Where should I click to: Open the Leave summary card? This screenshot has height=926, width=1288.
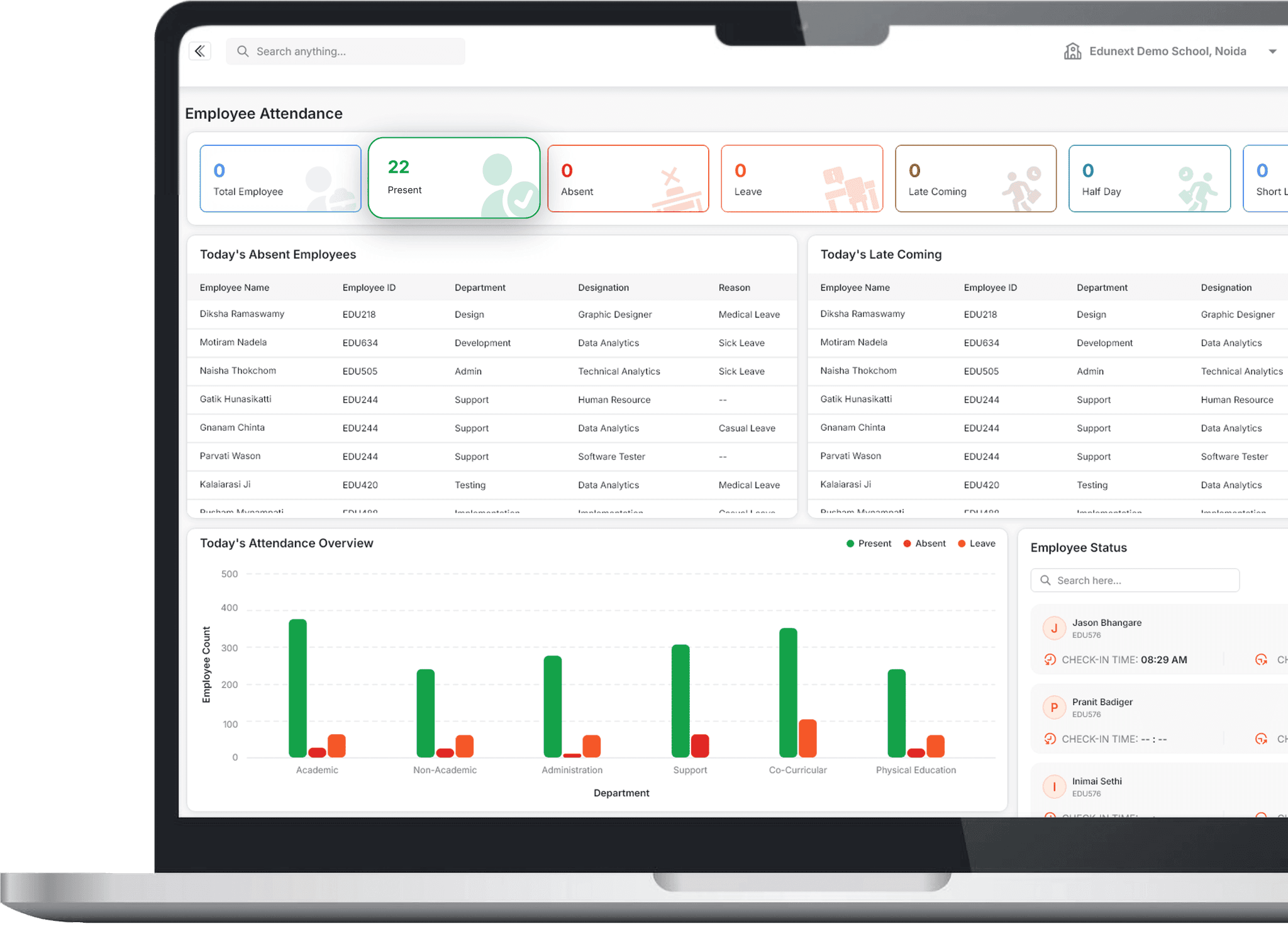pos(802,179)
